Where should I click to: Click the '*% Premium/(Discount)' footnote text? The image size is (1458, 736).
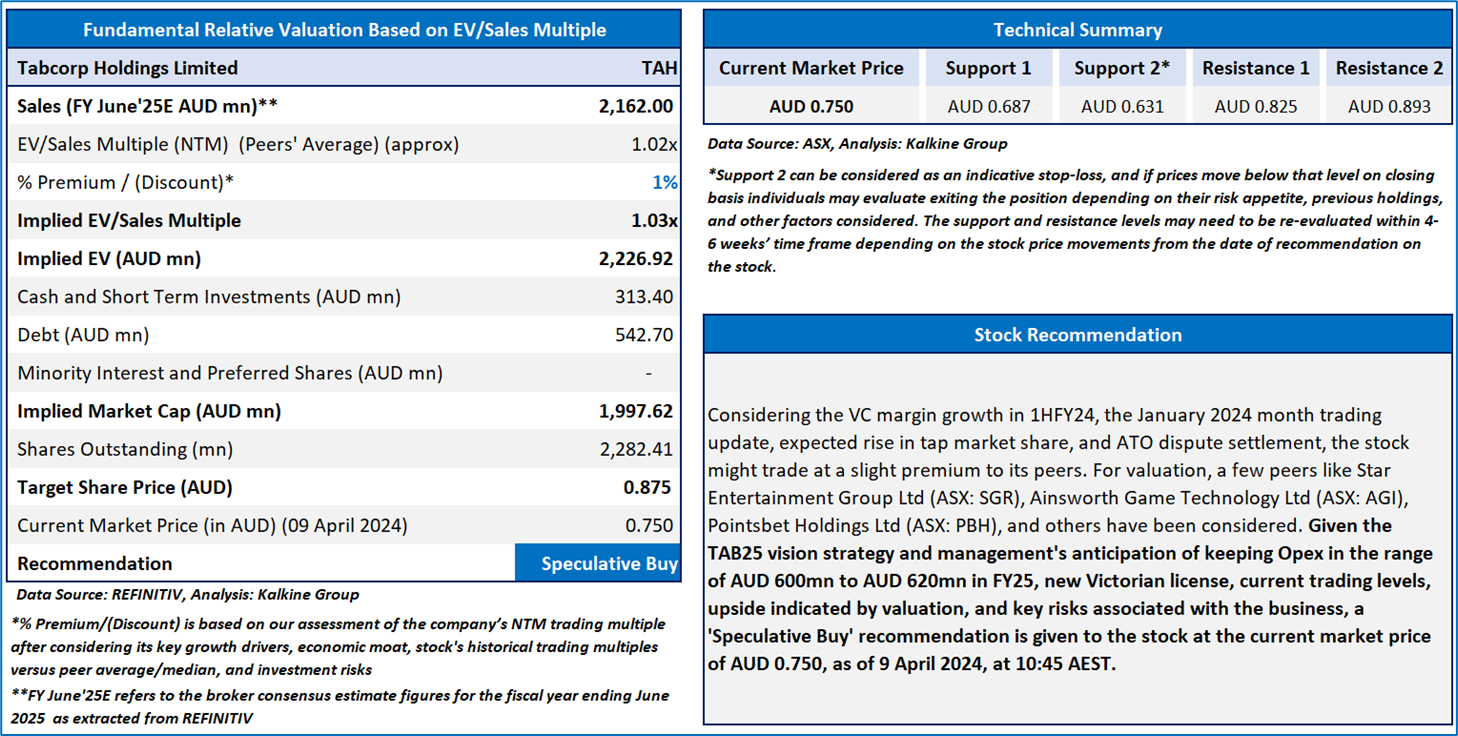click(338, 646)
